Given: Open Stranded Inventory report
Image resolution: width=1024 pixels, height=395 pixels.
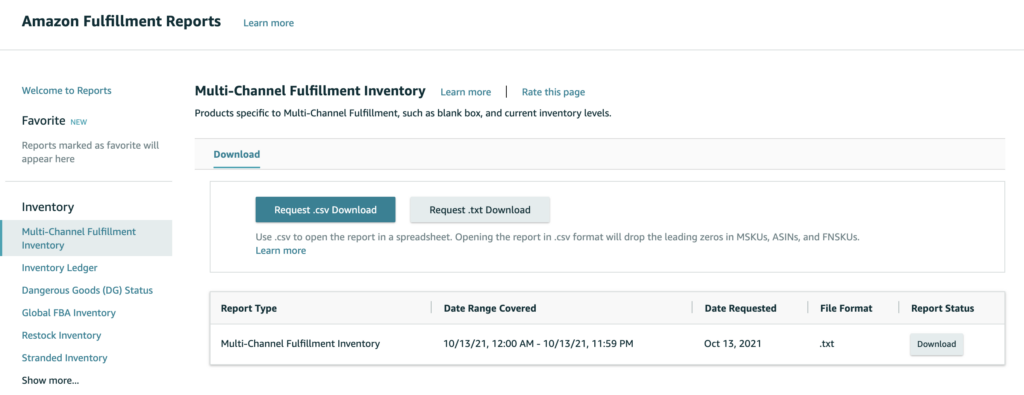Looking at the screenshot, I should 65,358.
